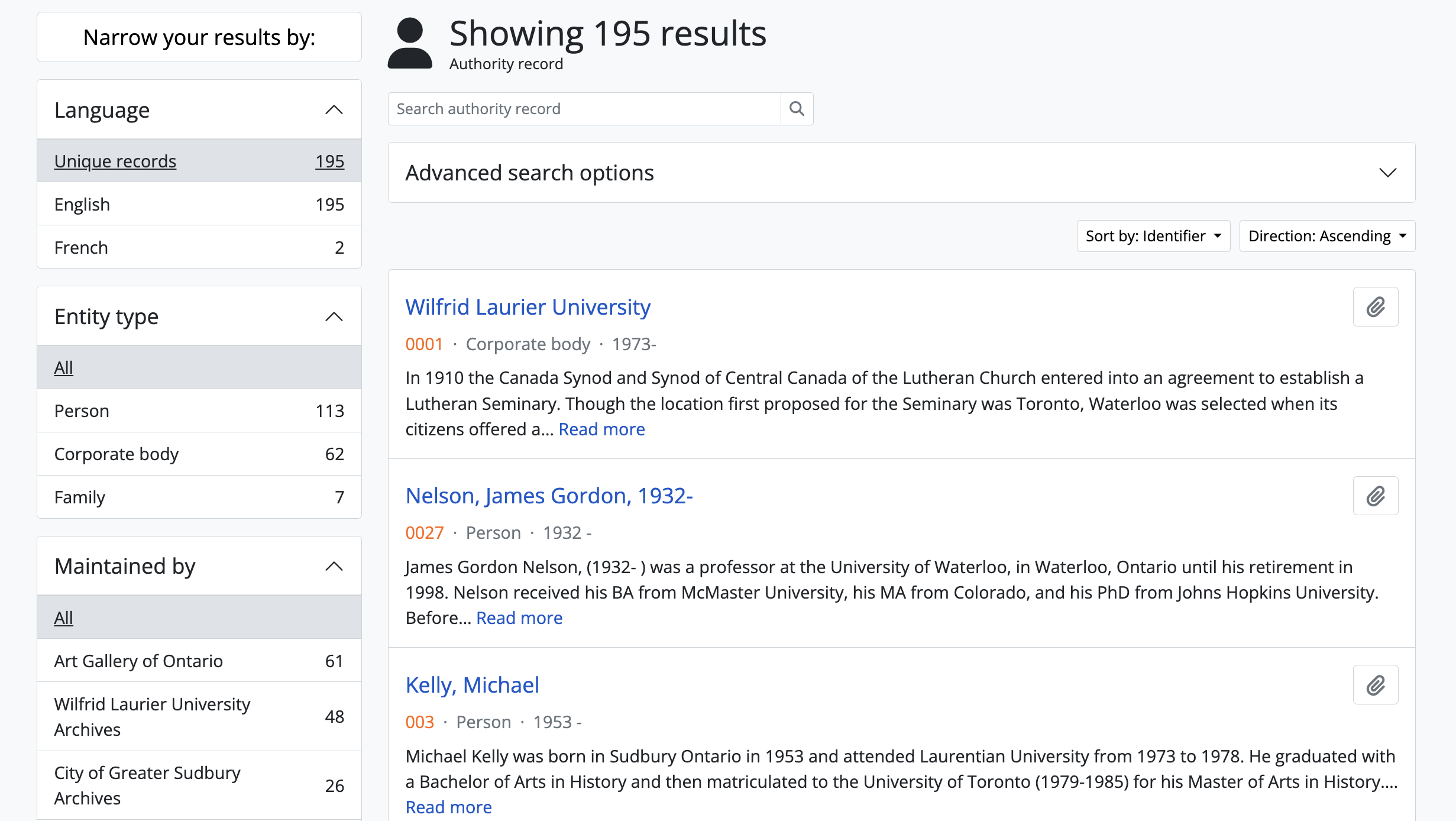Click the authority record person icon
1456x821 pixels.
point(410,44)
